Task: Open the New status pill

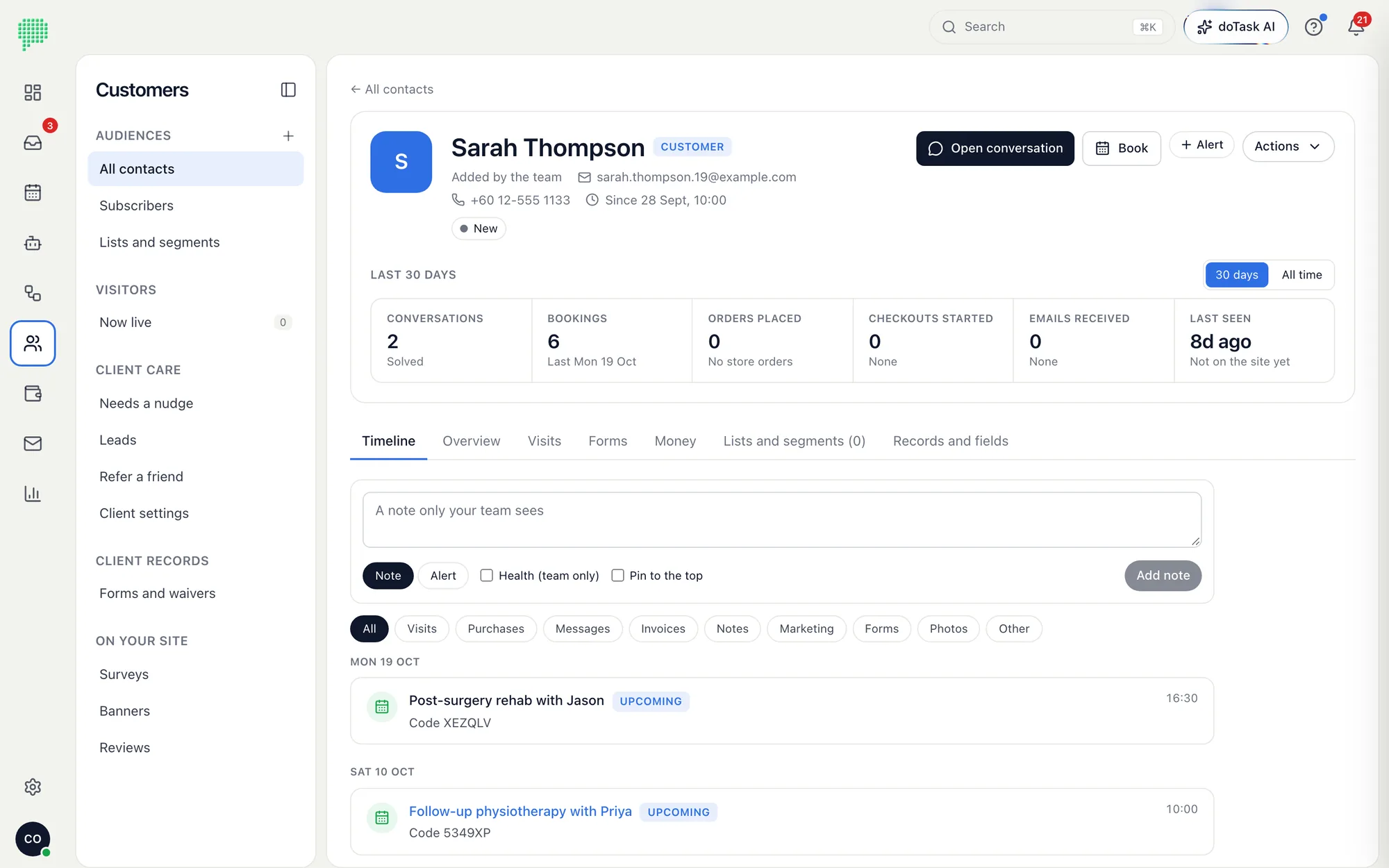Action: [479, 228]
